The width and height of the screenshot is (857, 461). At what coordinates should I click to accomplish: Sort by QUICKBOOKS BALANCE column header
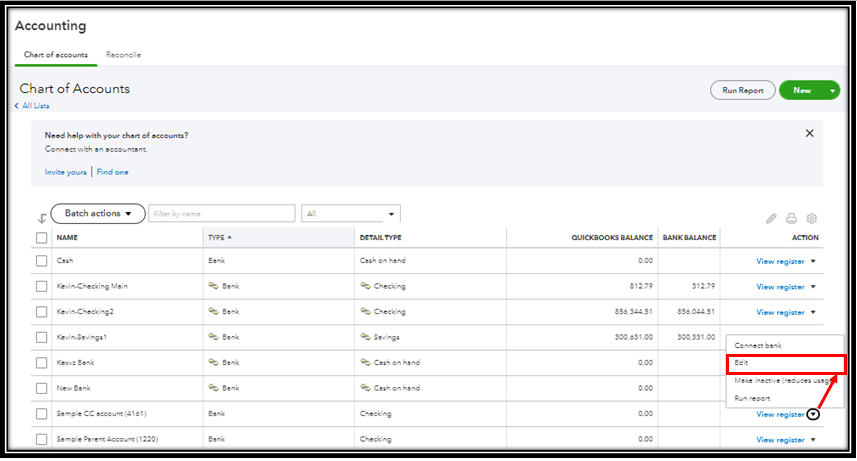click(612, 237)
